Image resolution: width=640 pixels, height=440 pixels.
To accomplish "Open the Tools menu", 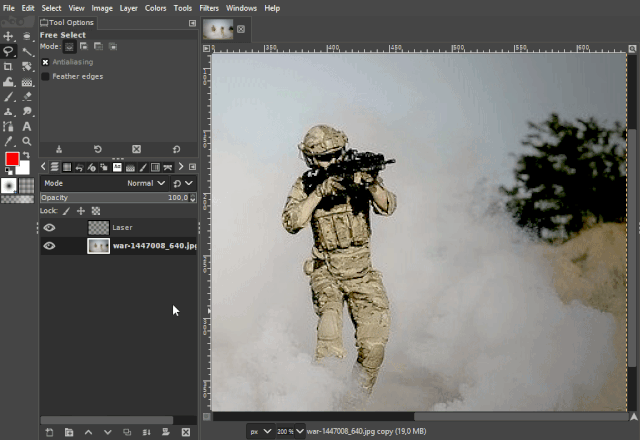I will [x=182, y=8].
